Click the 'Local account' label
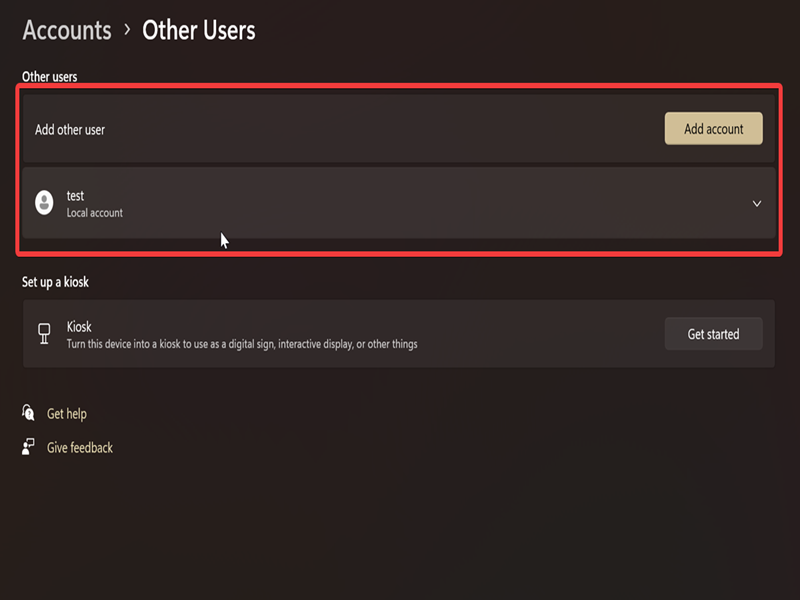This screenshot has height=600, width=800. tap(94, 213)
